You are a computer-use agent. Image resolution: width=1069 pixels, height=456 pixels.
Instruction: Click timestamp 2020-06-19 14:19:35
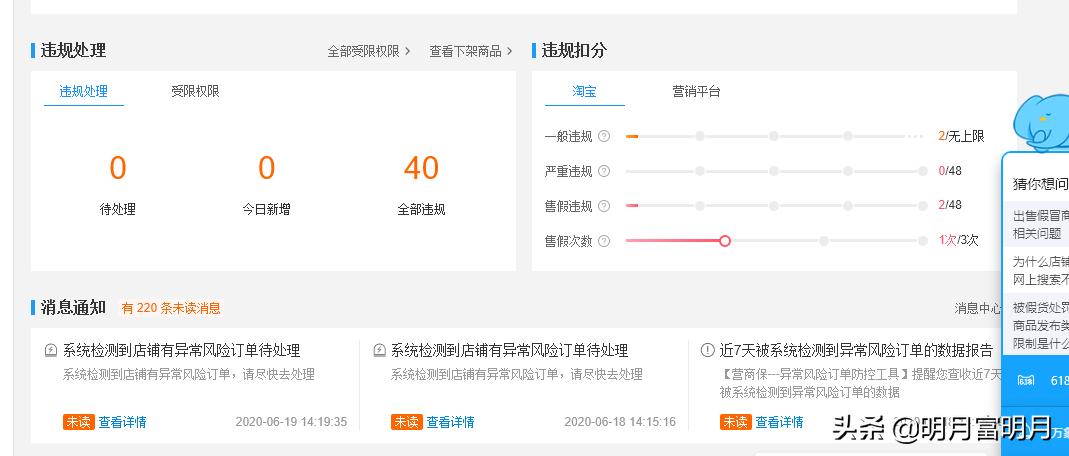[x=291, y=422]
